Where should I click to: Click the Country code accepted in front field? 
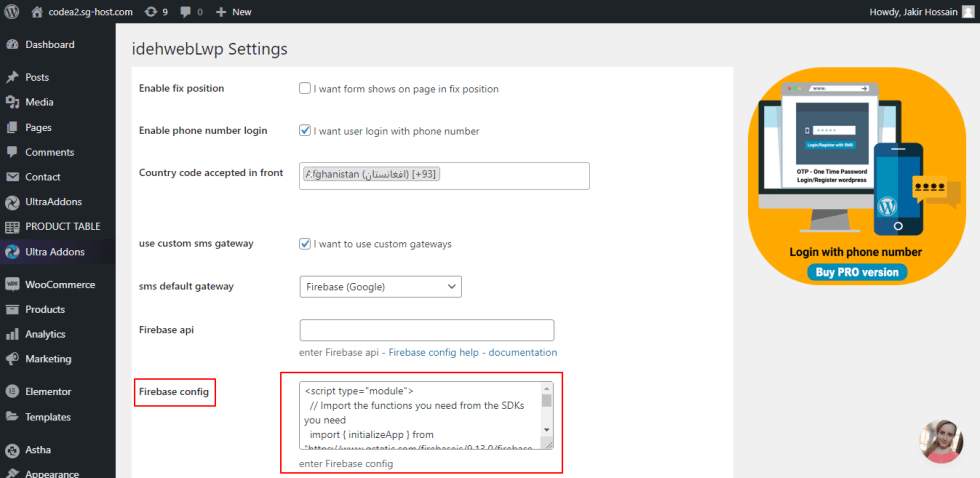point(444,176)
